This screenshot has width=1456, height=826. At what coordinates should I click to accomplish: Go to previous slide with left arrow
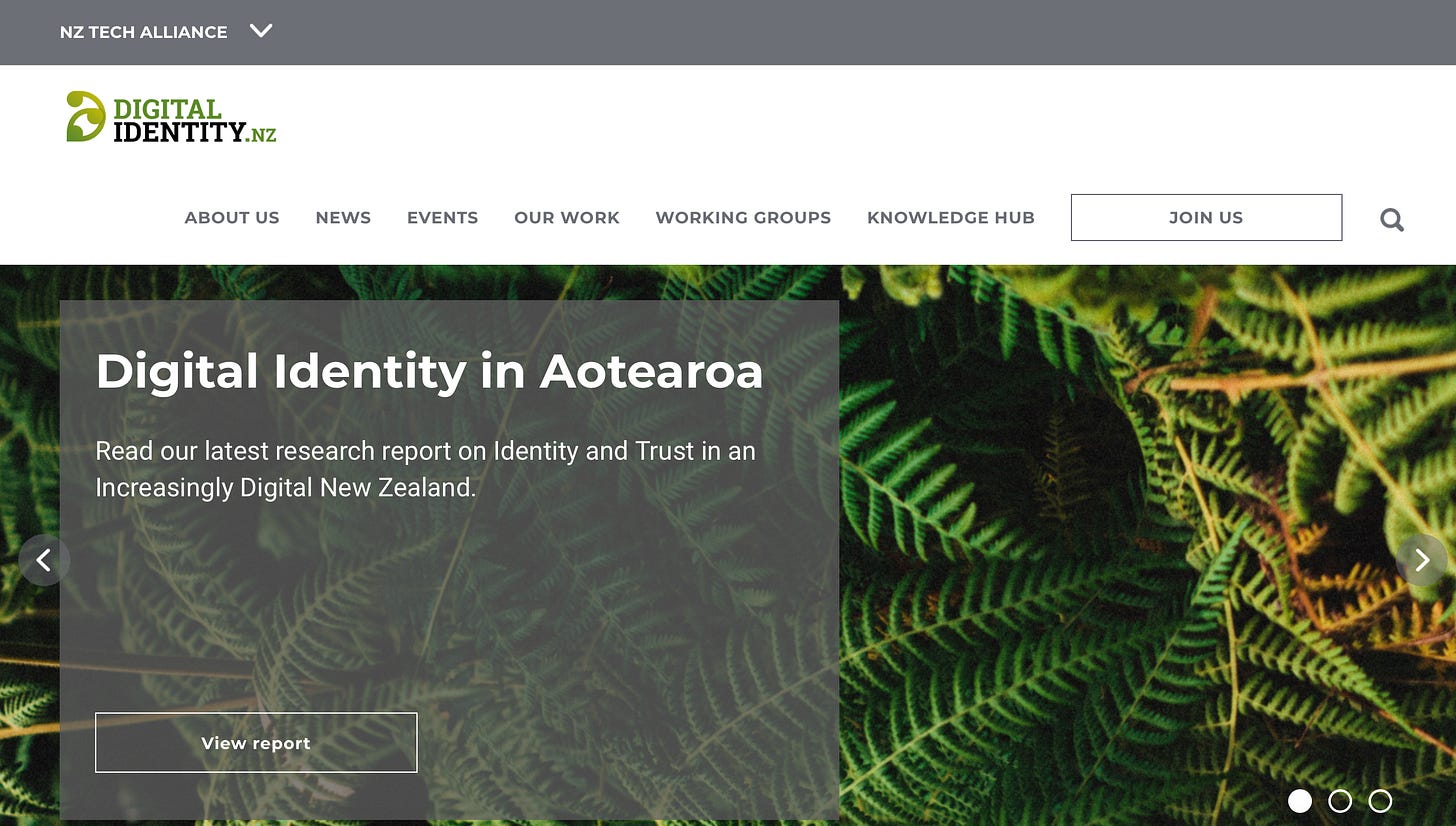pyautogui.click(x=44, y=560)
